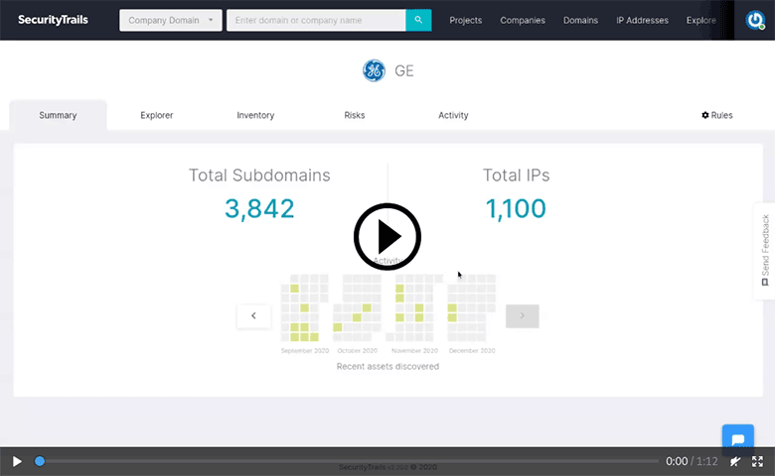Click the September 2020 calendar label

click(304, 350)
